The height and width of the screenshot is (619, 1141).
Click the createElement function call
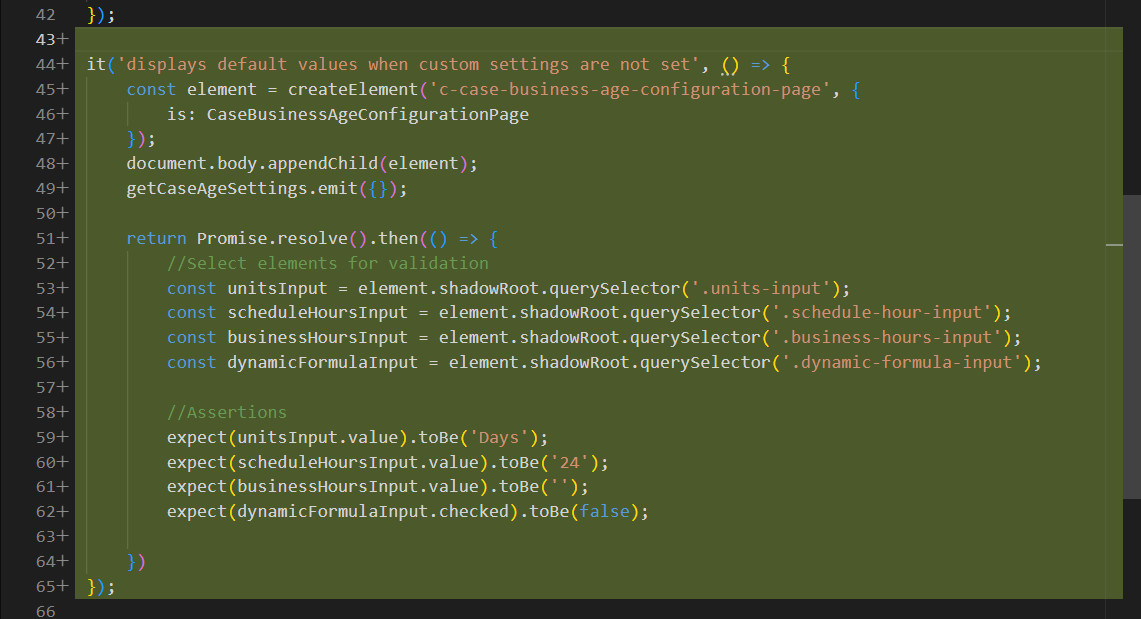point(352,89)
